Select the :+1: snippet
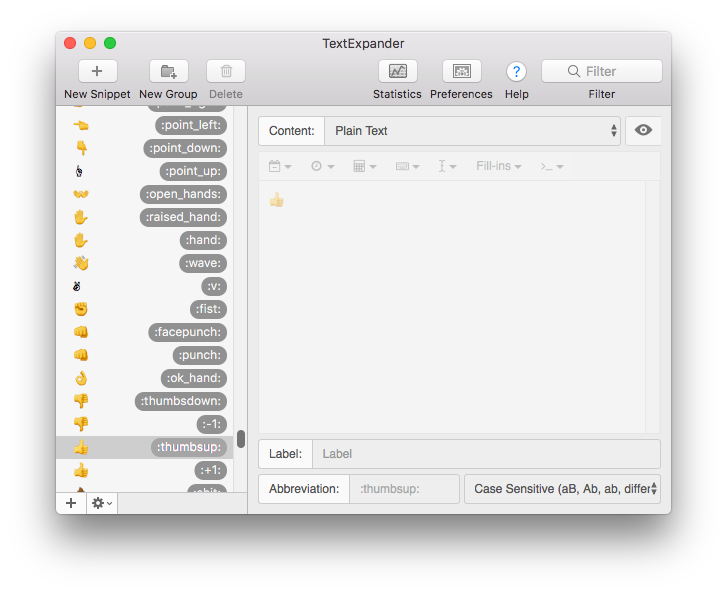The height and width of the screenshot is (594, 727). (145, 470)
